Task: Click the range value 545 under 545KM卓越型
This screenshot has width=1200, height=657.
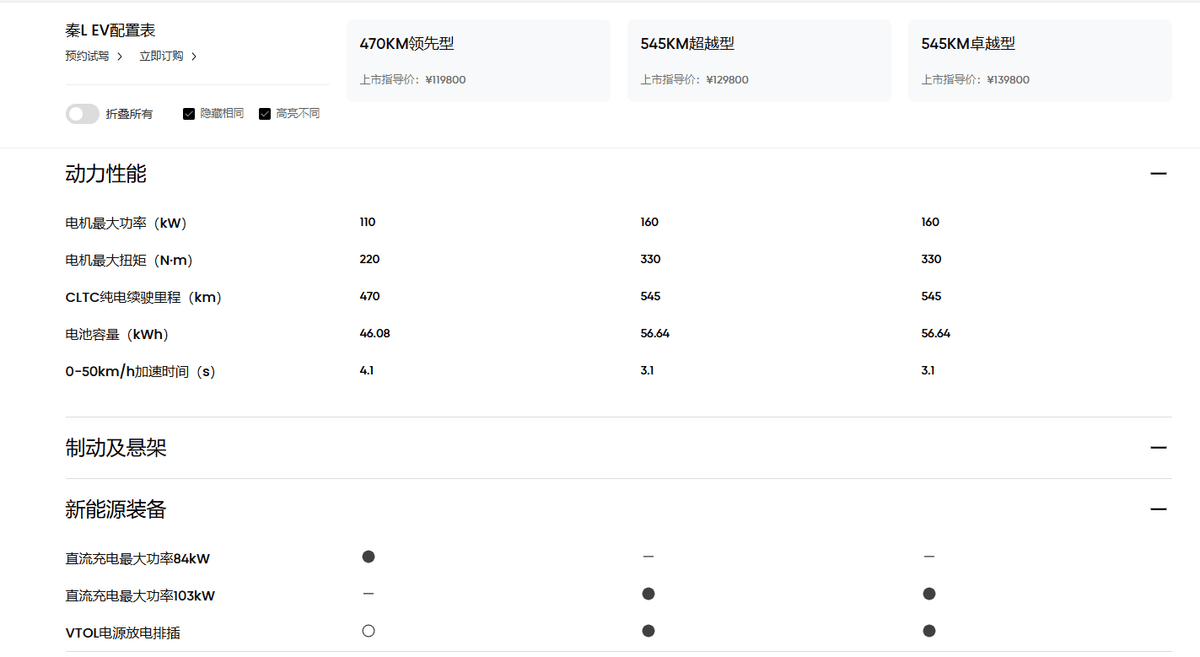Action: click(932, 296)
